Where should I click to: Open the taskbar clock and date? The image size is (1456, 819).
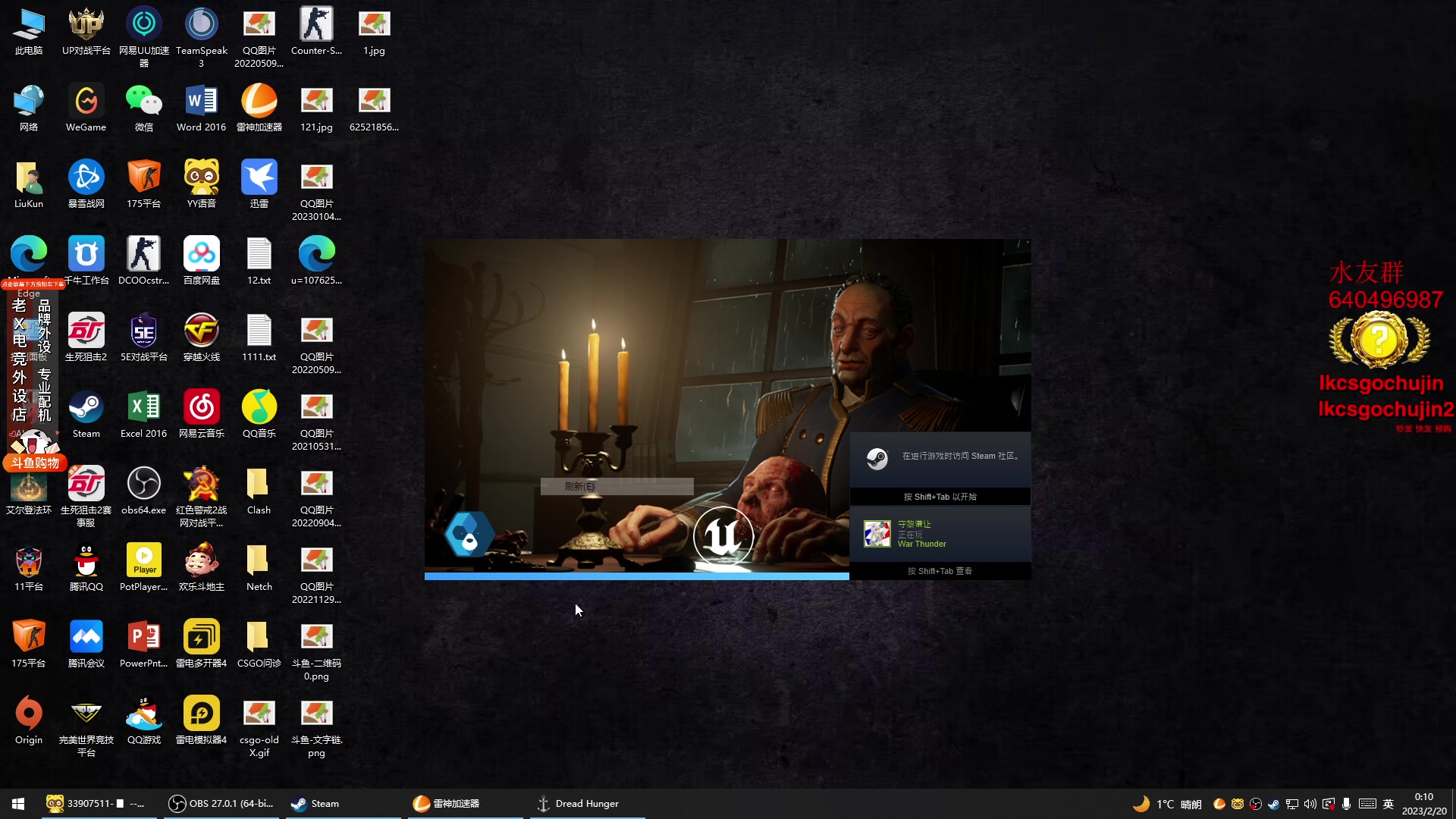[1424, 804]
